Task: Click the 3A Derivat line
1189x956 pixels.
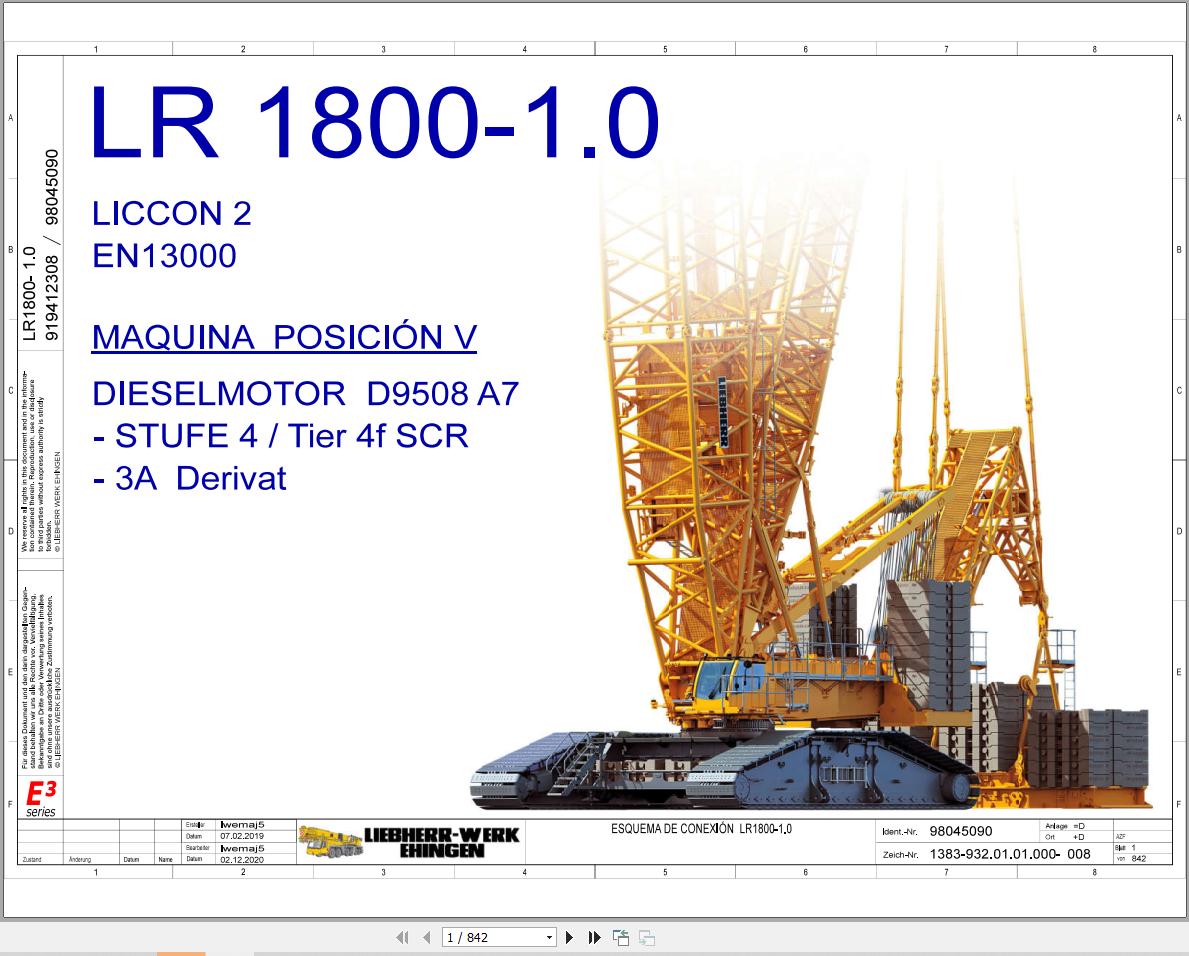Action: point(190,478)
